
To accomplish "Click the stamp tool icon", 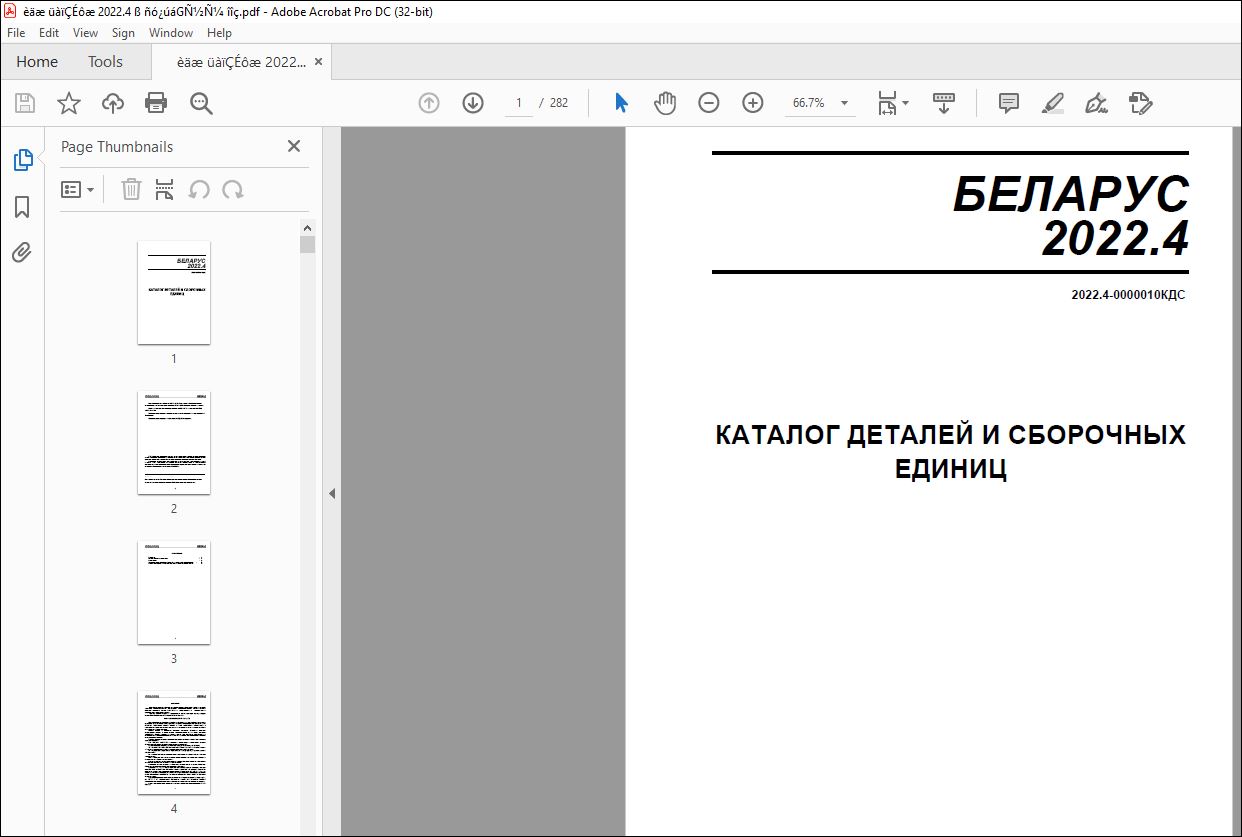I will [x=1140, y=103].
